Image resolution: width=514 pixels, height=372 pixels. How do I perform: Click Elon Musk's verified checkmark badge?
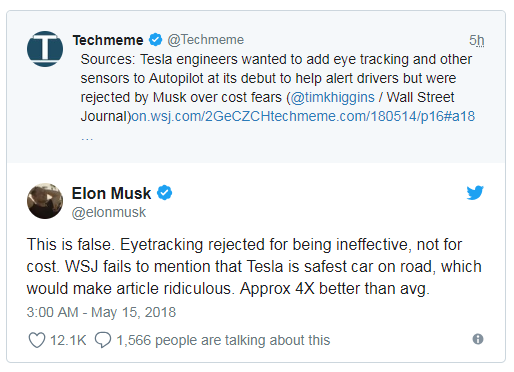[x=165, y=193]
